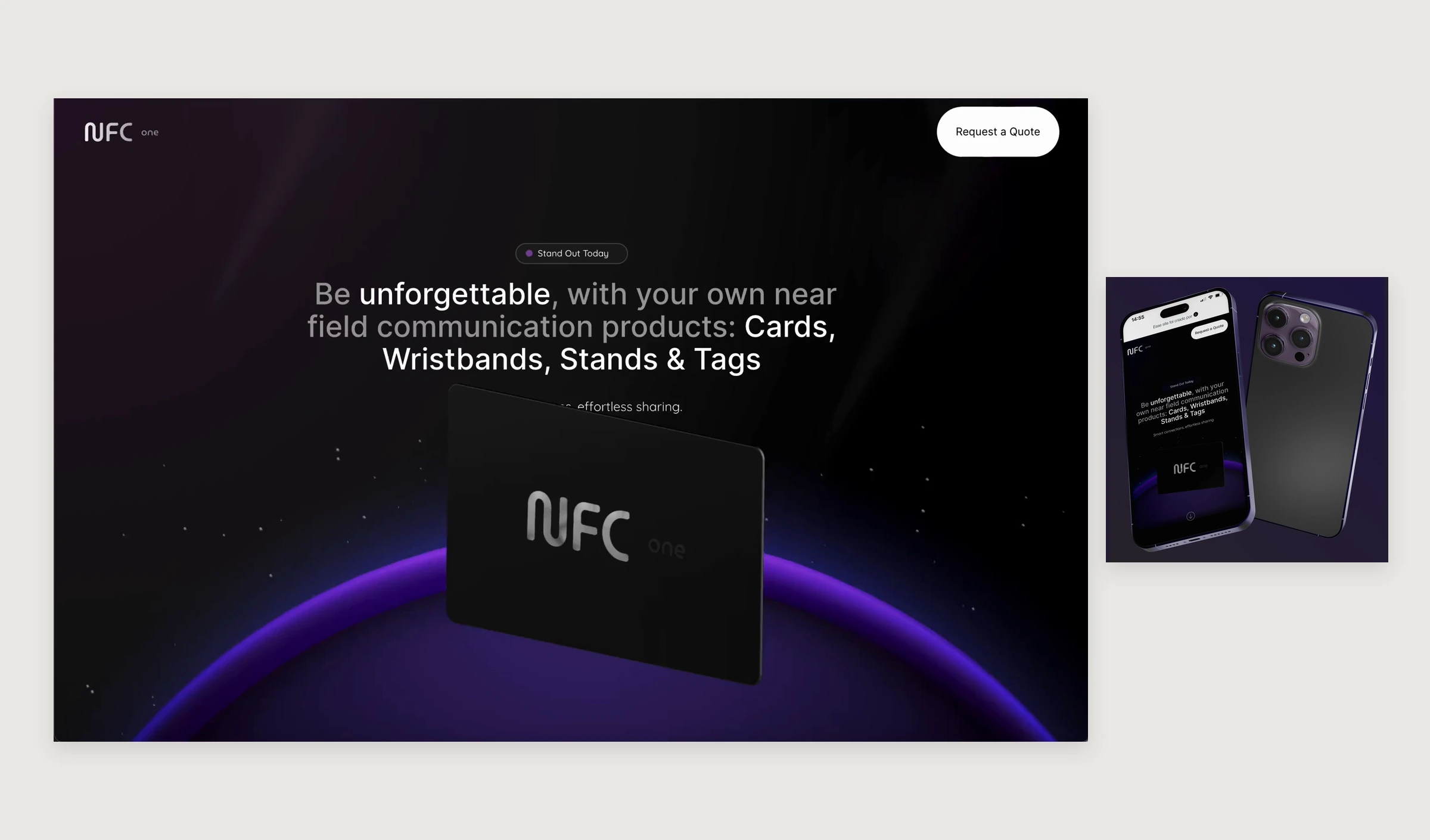Image resolution: width=1430 pixels, height=840 pixels.
Task: Select the Stand Out Today badge
Action: (571, 253)
